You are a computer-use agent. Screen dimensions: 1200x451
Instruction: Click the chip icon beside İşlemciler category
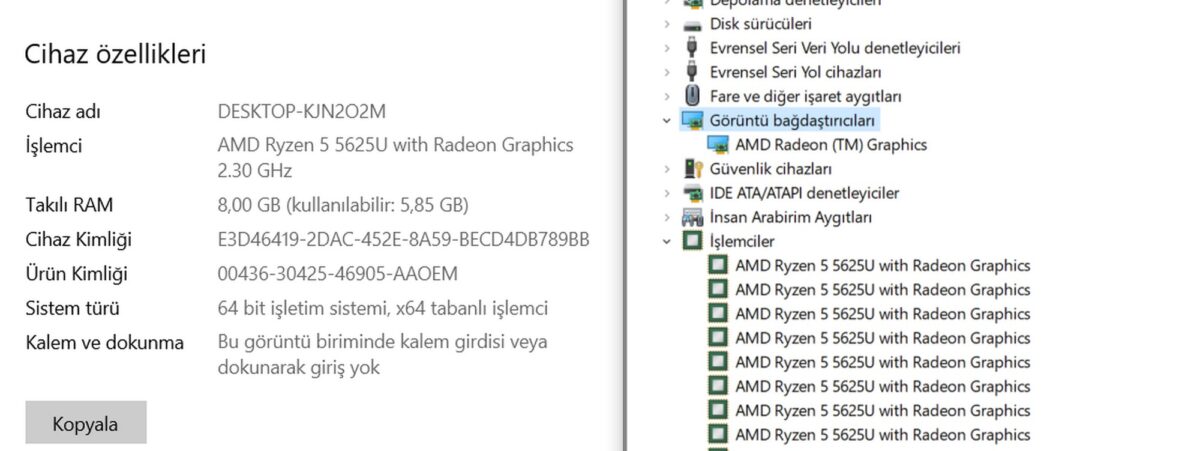pos(692,241)
